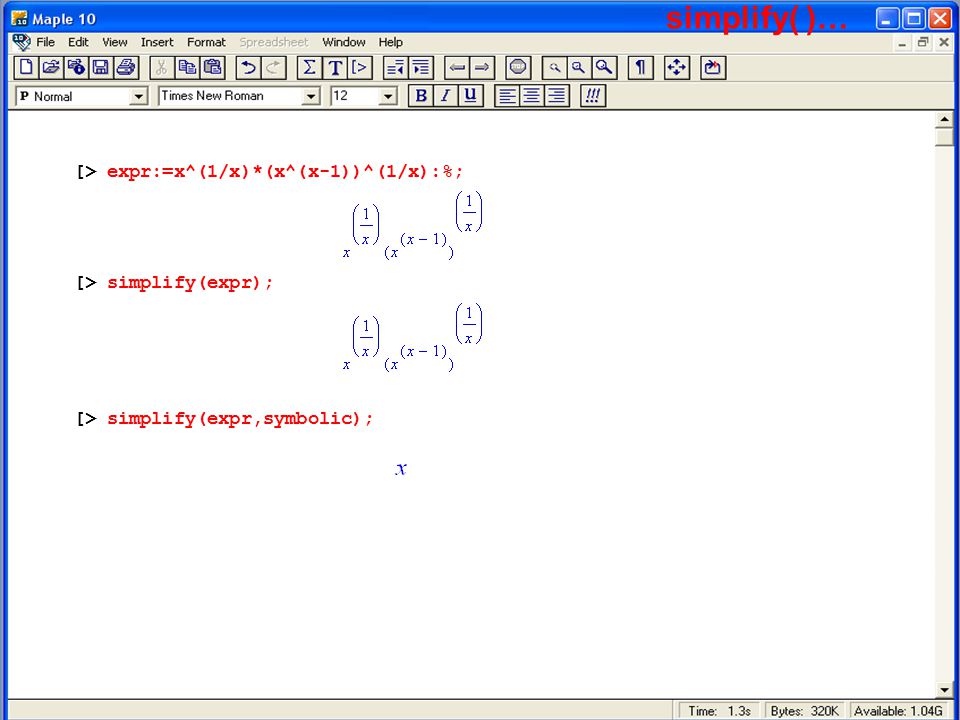The height and width of the screenshot is (720, 960).
Task: Toggle bold formatting
Action: click(x=421, y=96)
